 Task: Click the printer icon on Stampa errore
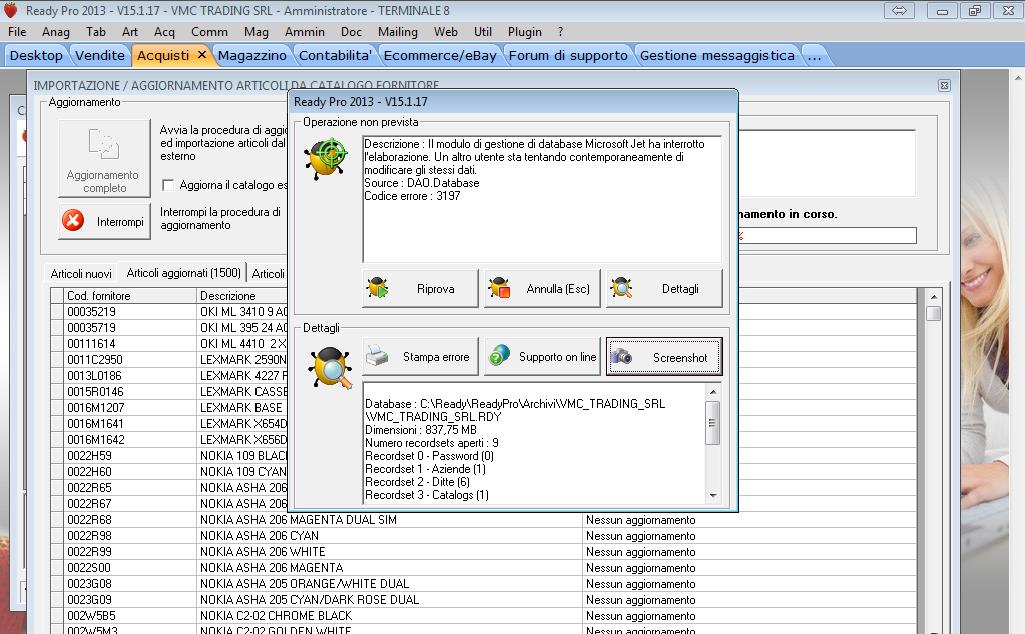coord(377,356)
